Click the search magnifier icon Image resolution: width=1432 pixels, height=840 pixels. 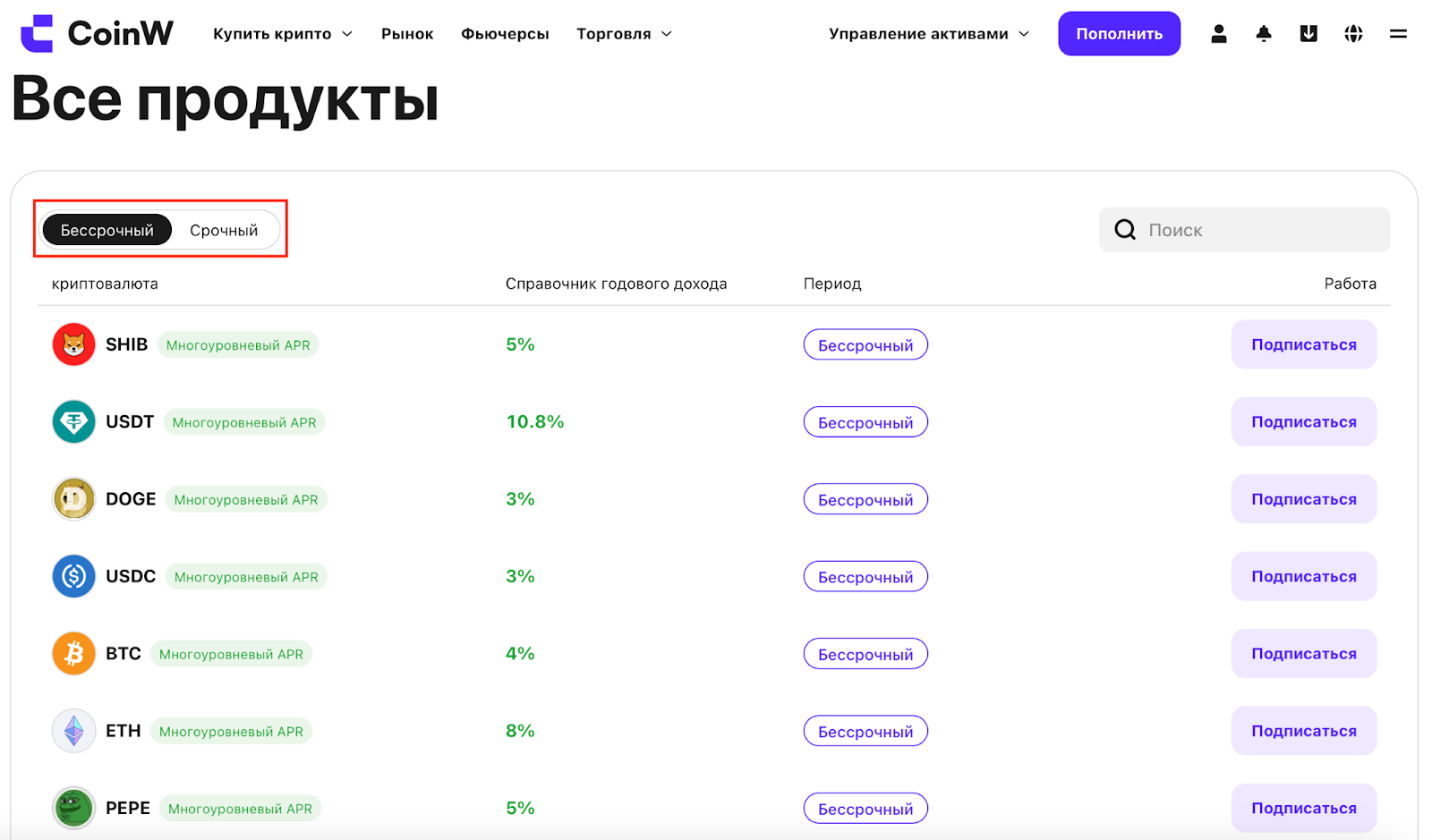[1125, 230]
